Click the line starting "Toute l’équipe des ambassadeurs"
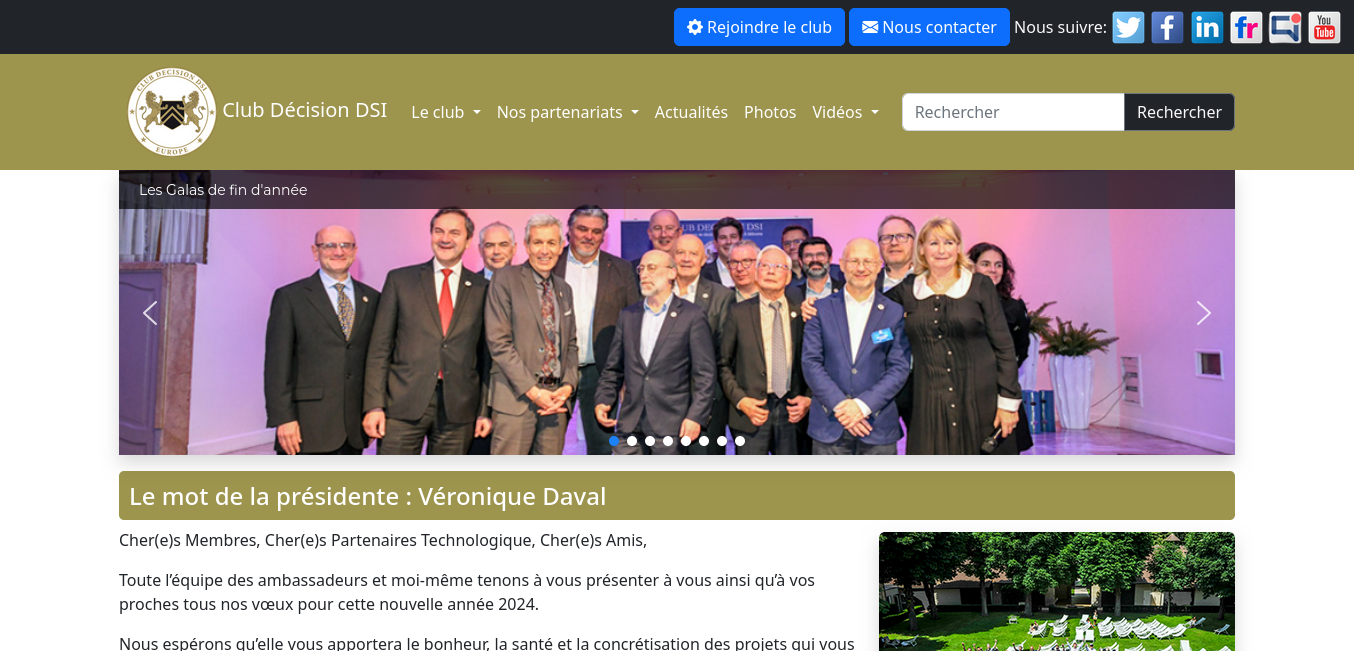1366x651 pixels. (467, 580)
